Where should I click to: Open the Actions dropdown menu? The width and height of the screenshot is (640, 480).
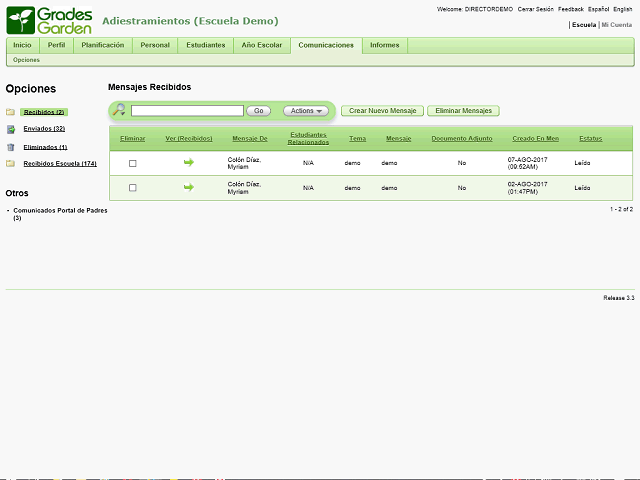click(305, 111)
